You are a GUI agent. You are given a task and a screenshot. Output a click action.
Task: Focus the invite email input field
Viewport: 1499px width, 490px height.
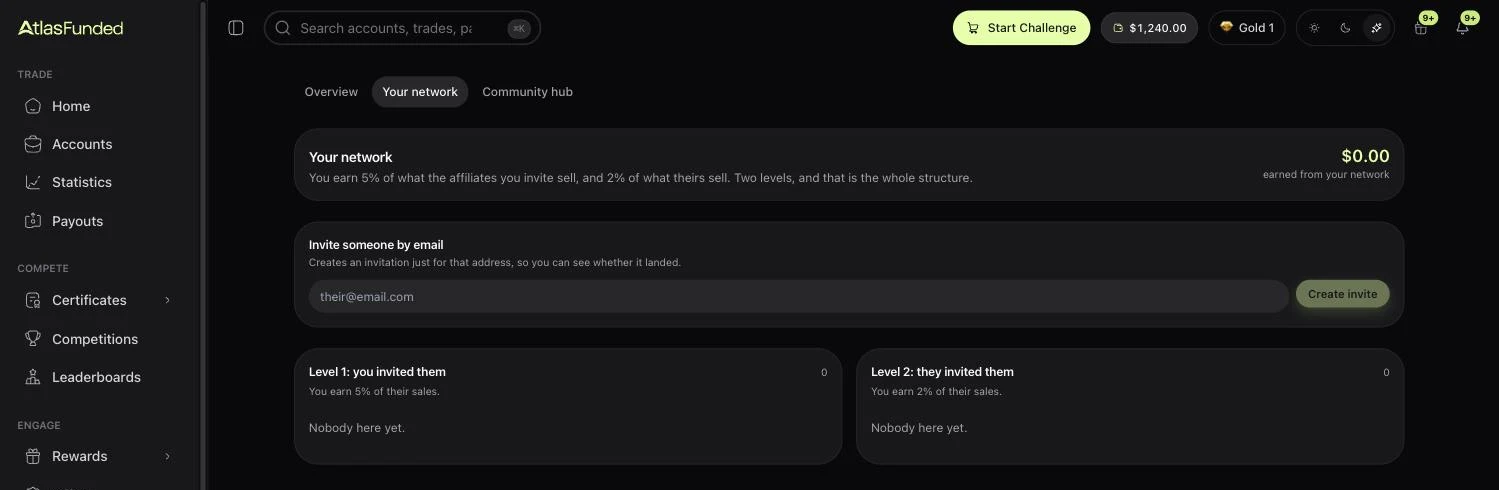pyautogui.click(x=799, y=297)
